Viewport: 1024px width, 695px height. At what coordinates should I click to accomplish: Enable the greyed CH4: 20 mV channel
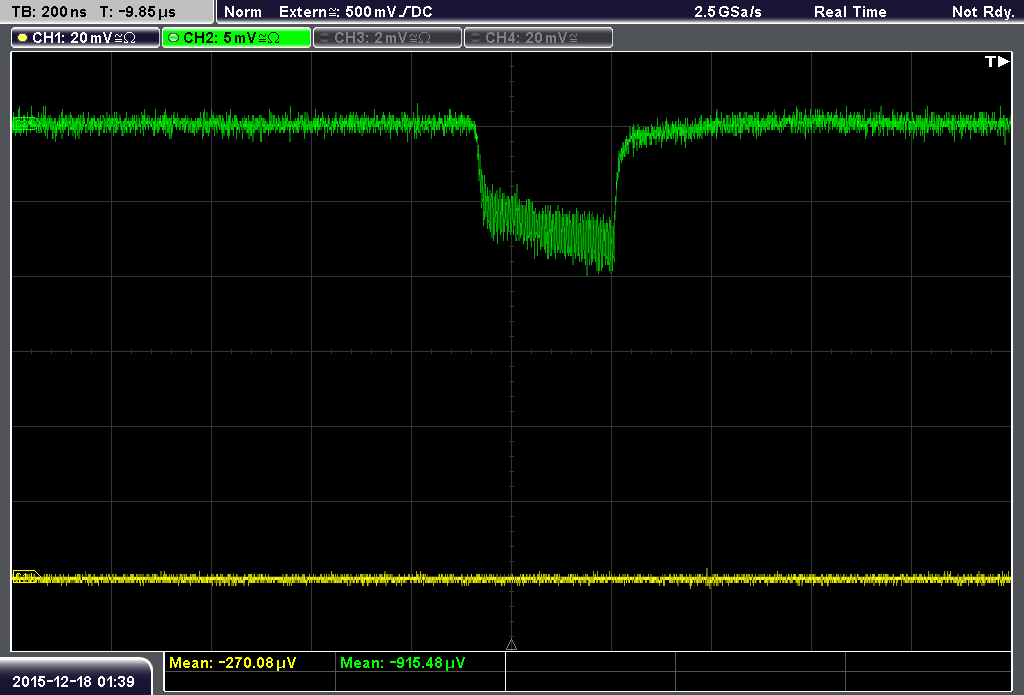(x=538, y=38)
